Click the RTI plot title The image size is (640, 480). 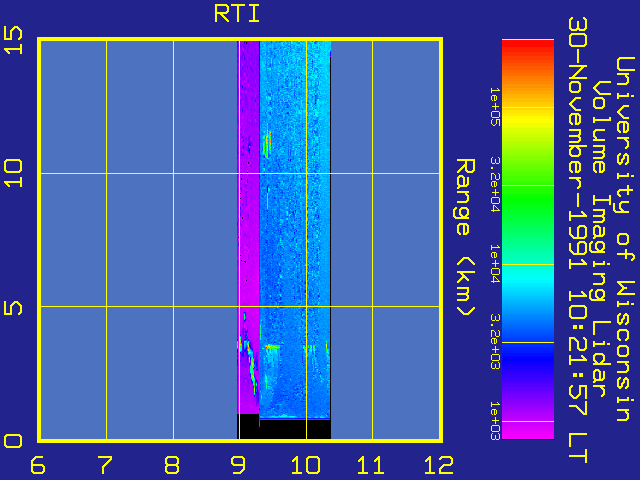(237, 14)
